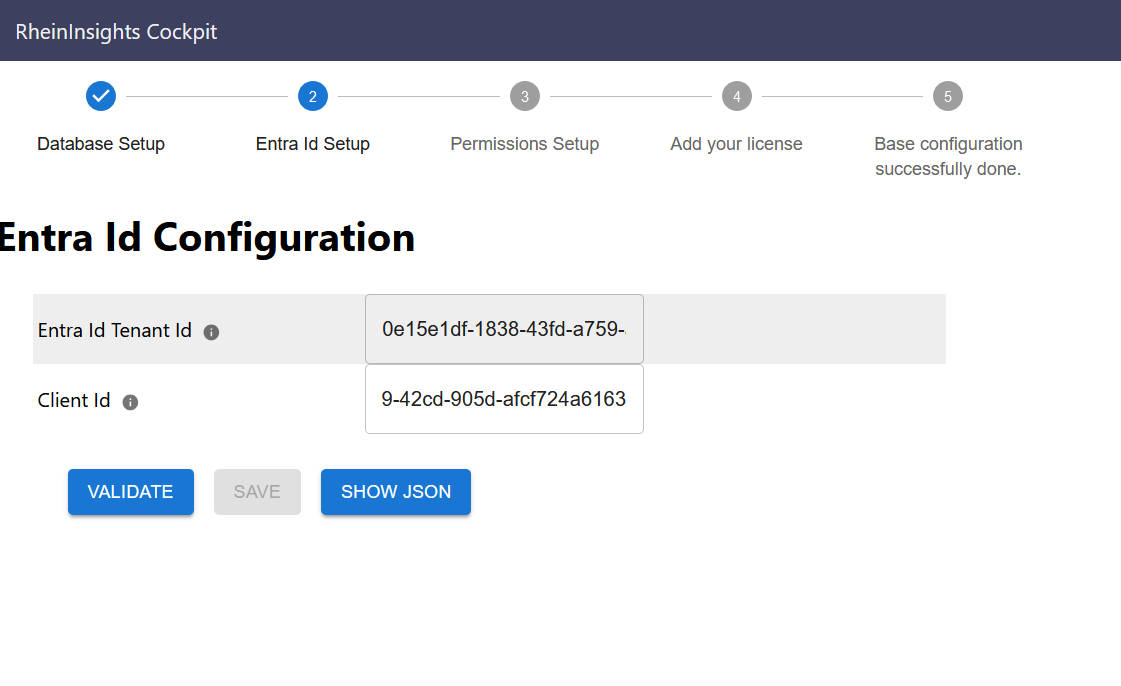Click the Client Id label text
This screenshot has height=686, width=1121.
74,400
